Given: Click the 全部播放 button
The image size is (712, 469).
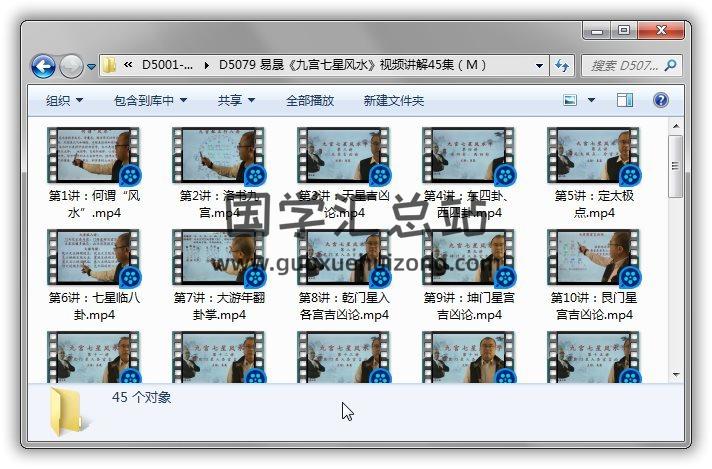Looking at the screenshot, I should pyautogui.click(x=310, y=101).
